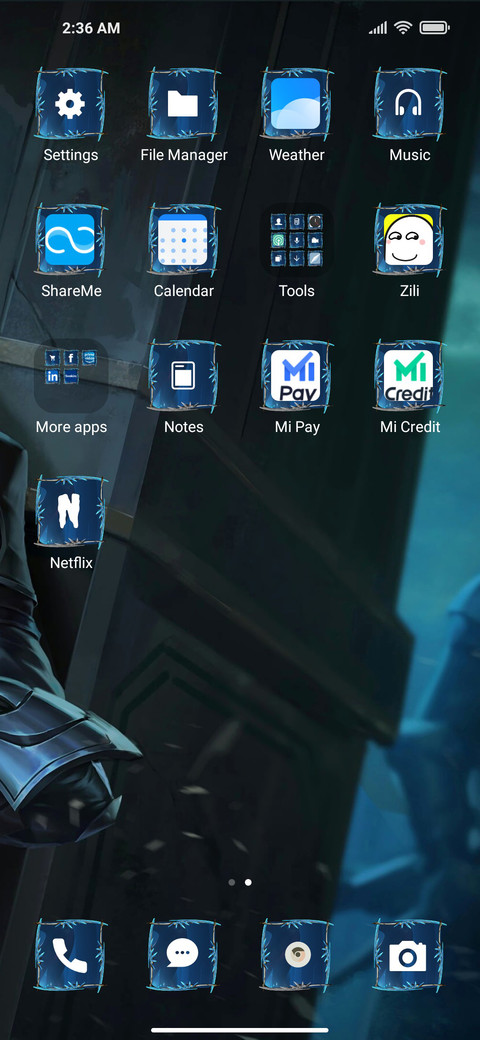This screenshot has width=480, height=1040.
Task: Tap the "File Manager" label
Action: pos(184,155)
